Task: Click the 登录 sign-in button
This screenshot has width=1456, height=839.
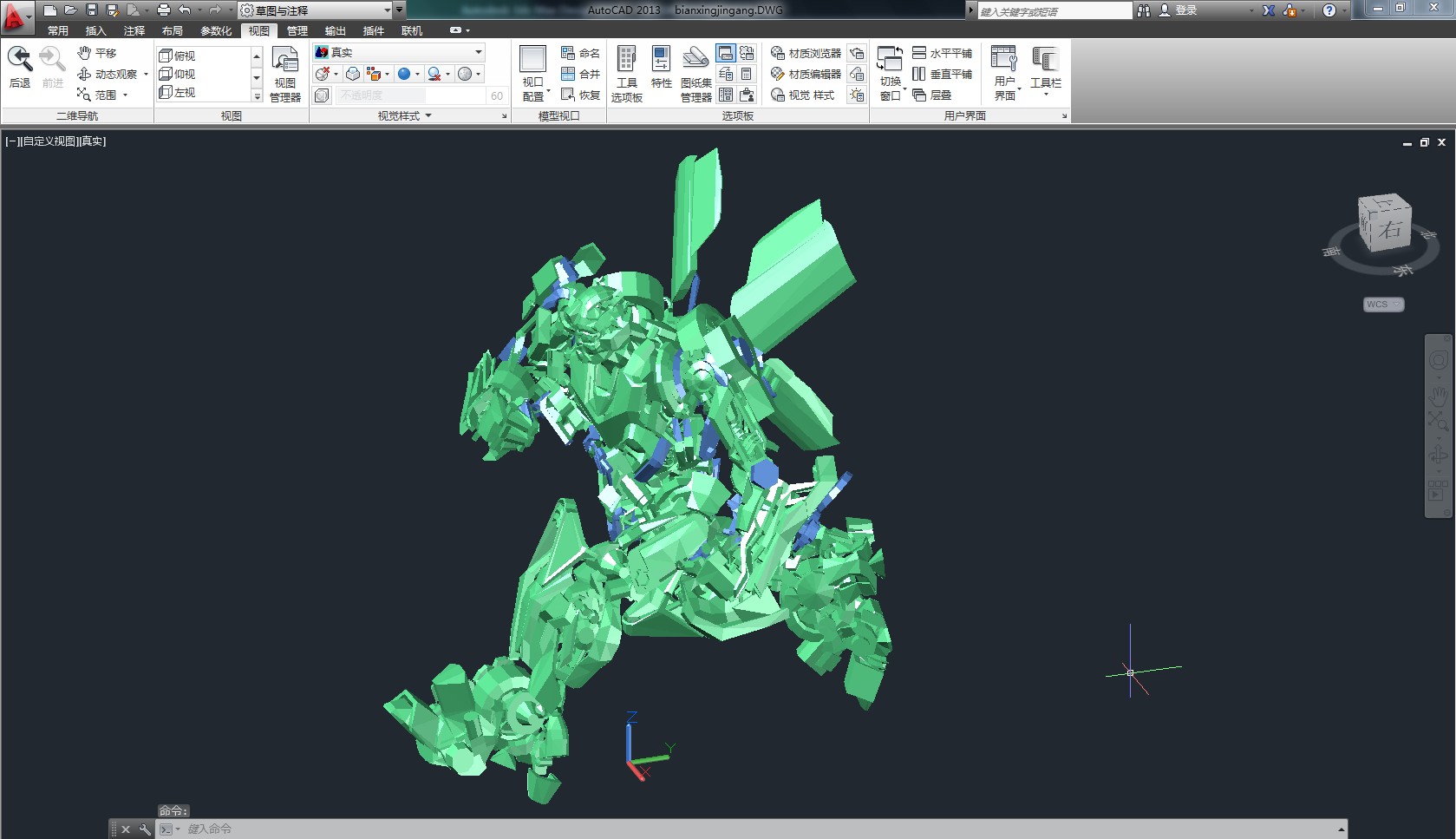Action: click(x=1178, y=10)
